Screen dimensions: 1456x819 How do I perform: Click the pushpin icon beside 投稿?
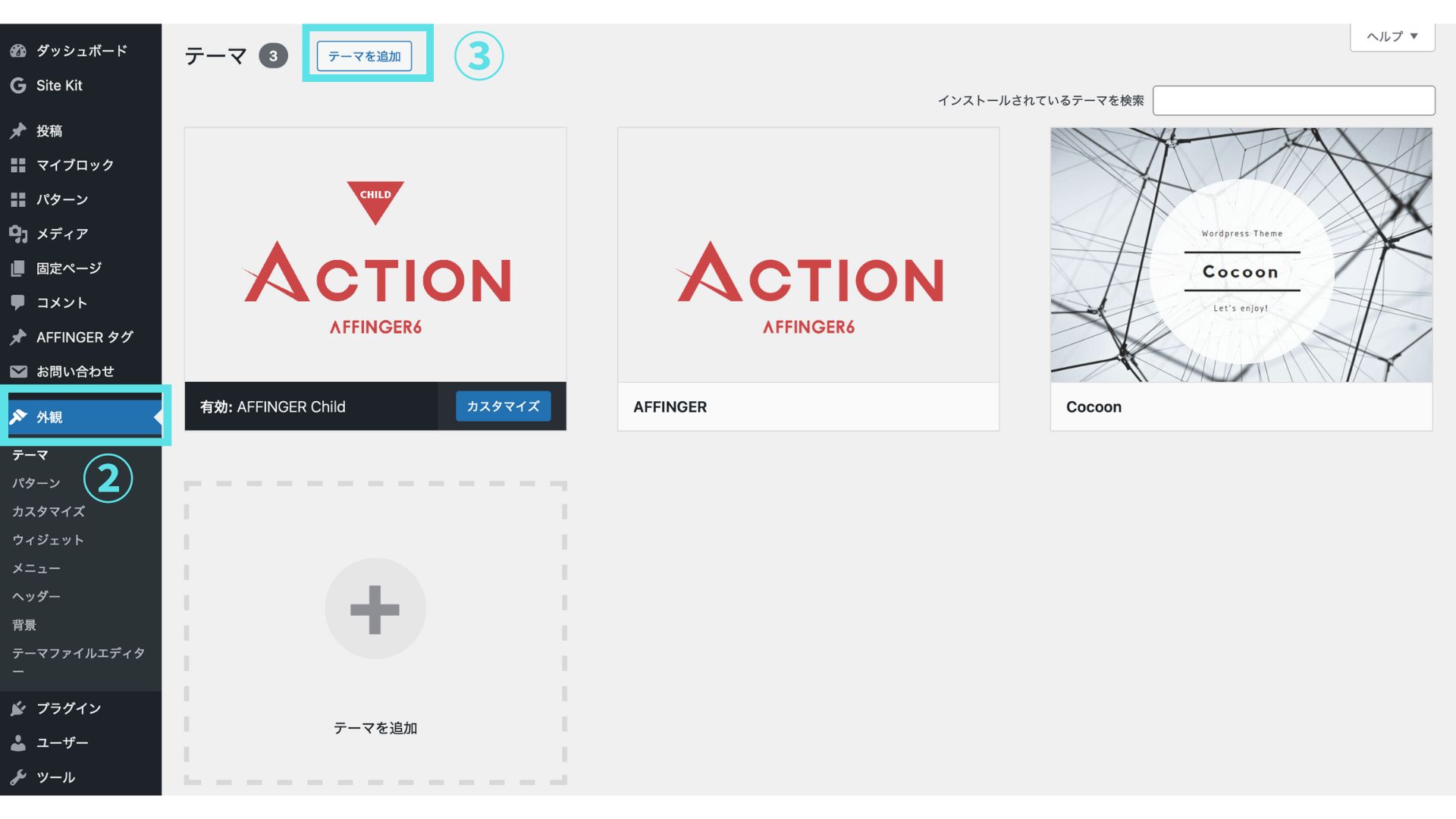(x=18, y=130)
